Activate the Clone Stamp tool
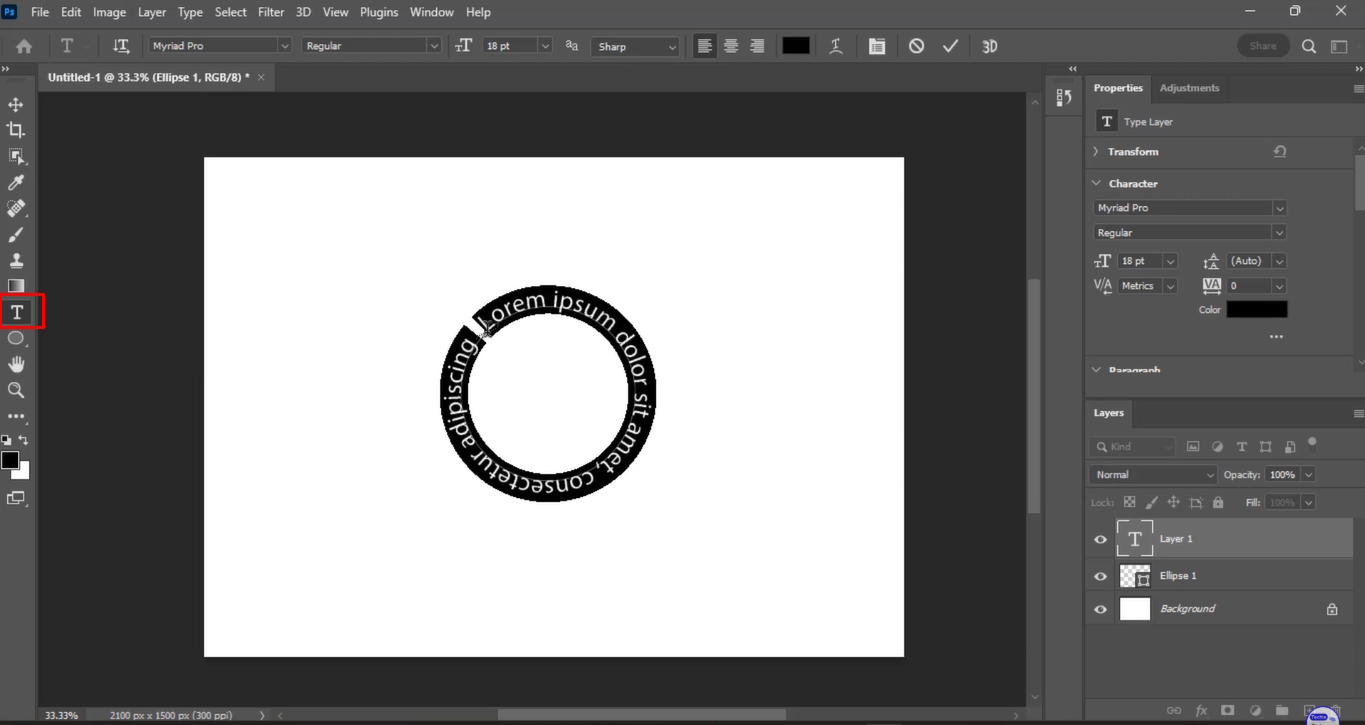Screen dimensions: 1365x725 (14, 260)
